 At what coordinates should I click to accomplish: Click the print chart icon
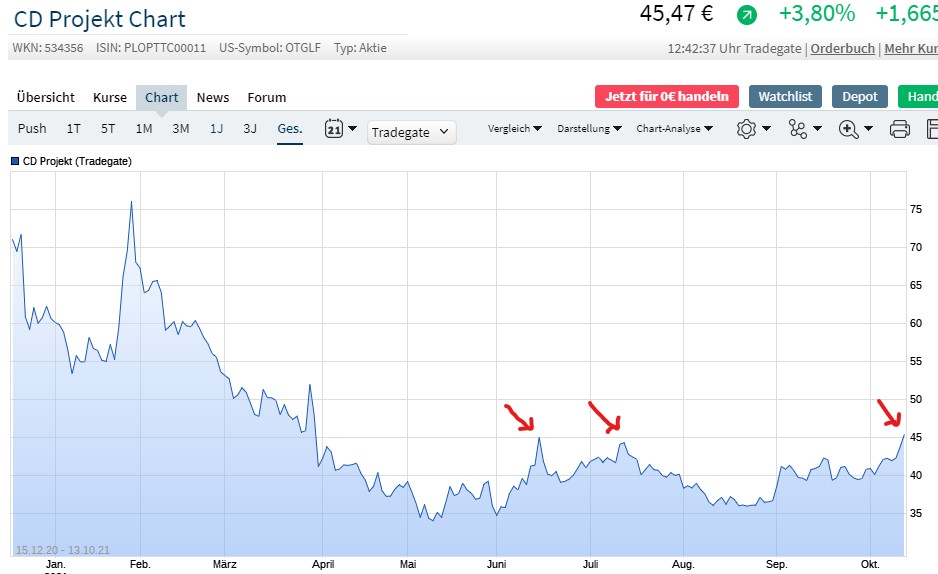coord(900,129)
